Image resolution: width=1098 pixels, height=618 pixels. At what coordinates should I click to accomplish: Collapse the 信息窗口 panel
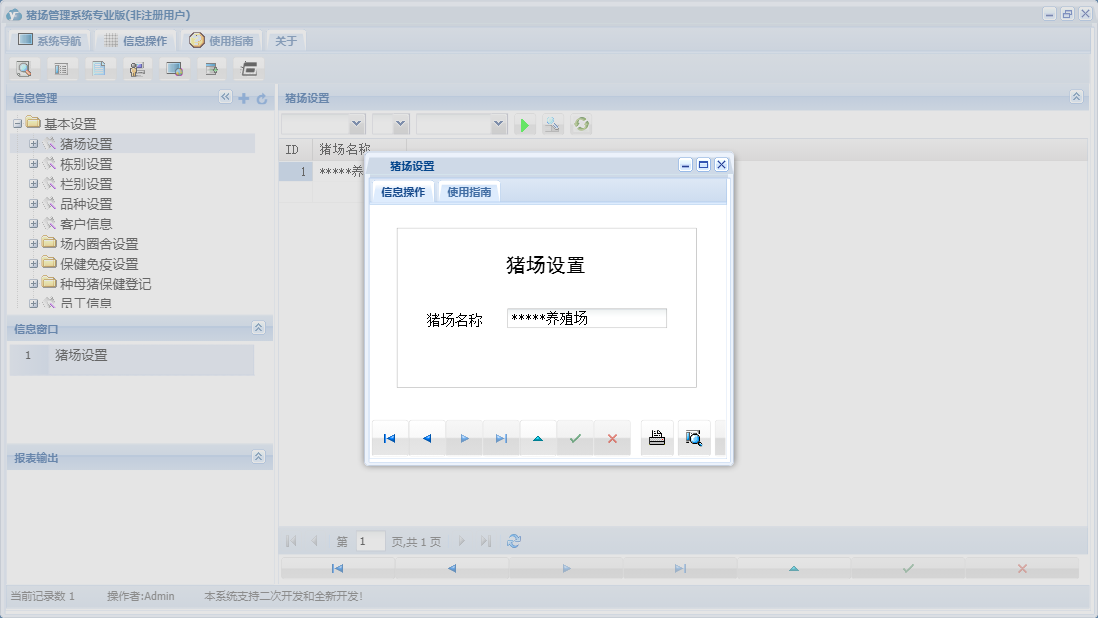(x=258, y=328)
